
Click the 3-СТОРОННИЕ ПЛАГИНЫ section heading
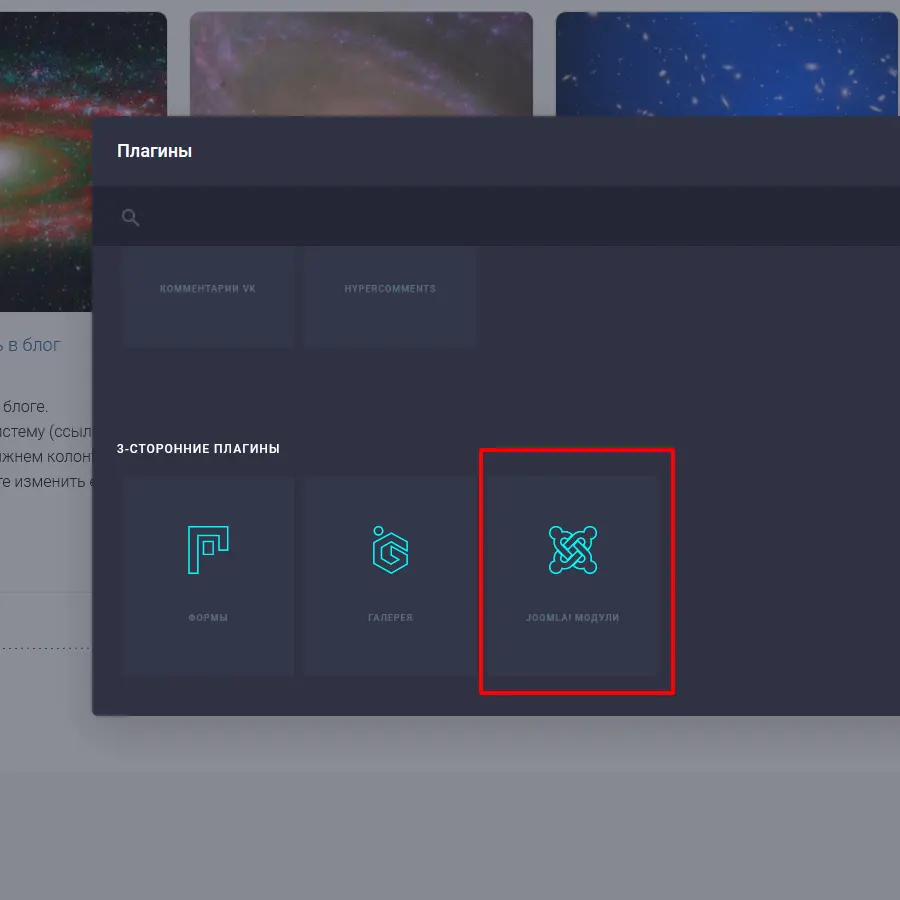[198, 449]
